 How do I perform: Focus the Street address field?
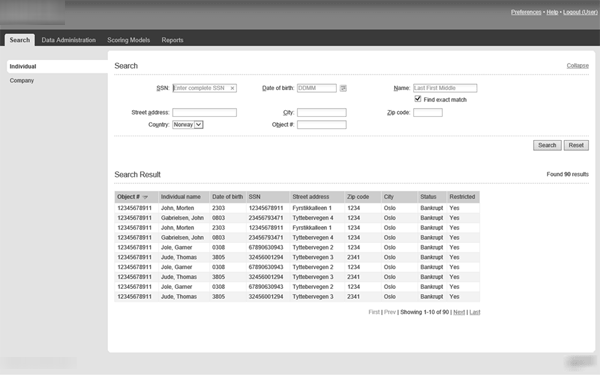click(204, 112)
